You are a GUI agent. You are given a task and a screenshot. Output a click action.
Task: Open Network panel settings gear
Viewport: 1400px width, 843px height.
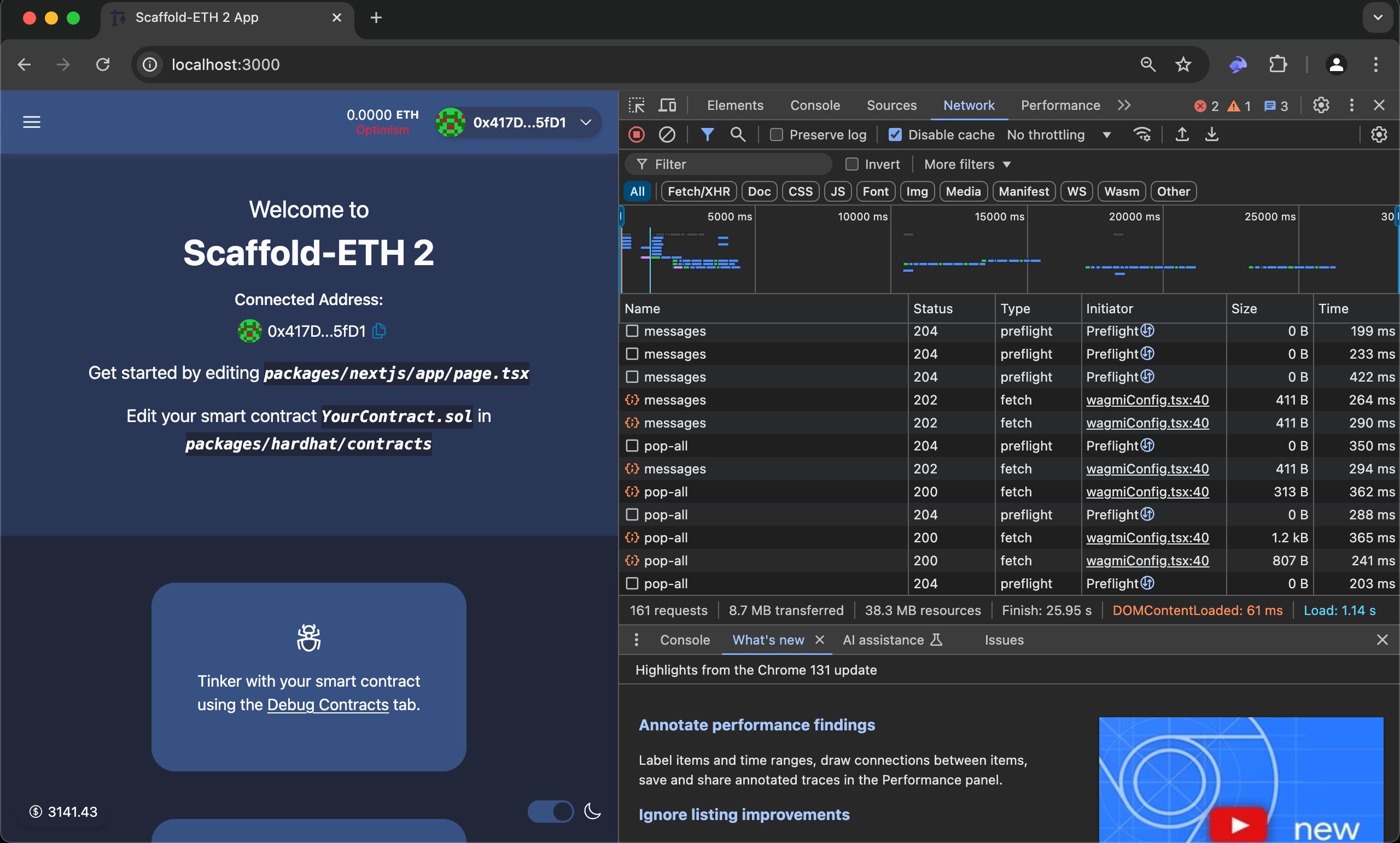(x=1379, y=134)
